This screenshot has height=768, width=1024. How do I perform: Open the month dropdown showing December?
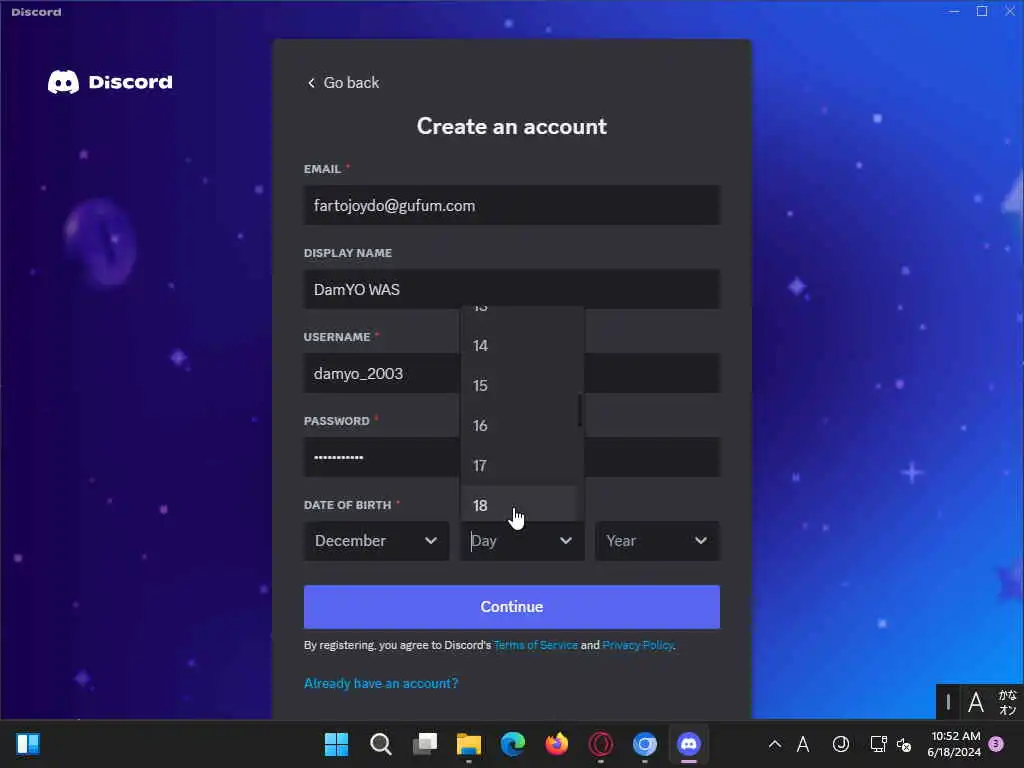click(x=376, y=541)
